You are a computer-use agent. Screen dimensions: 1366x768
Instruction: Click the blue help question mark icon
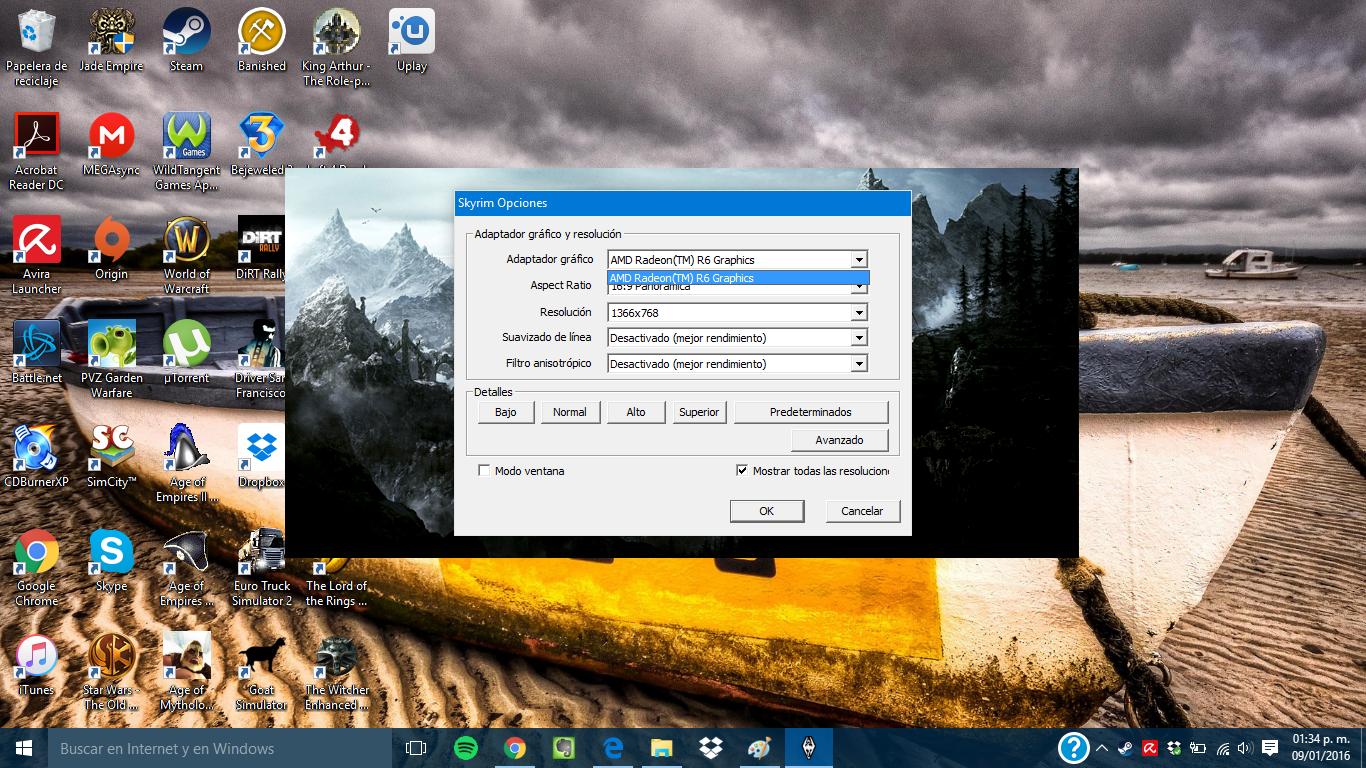click(1073, 748)
